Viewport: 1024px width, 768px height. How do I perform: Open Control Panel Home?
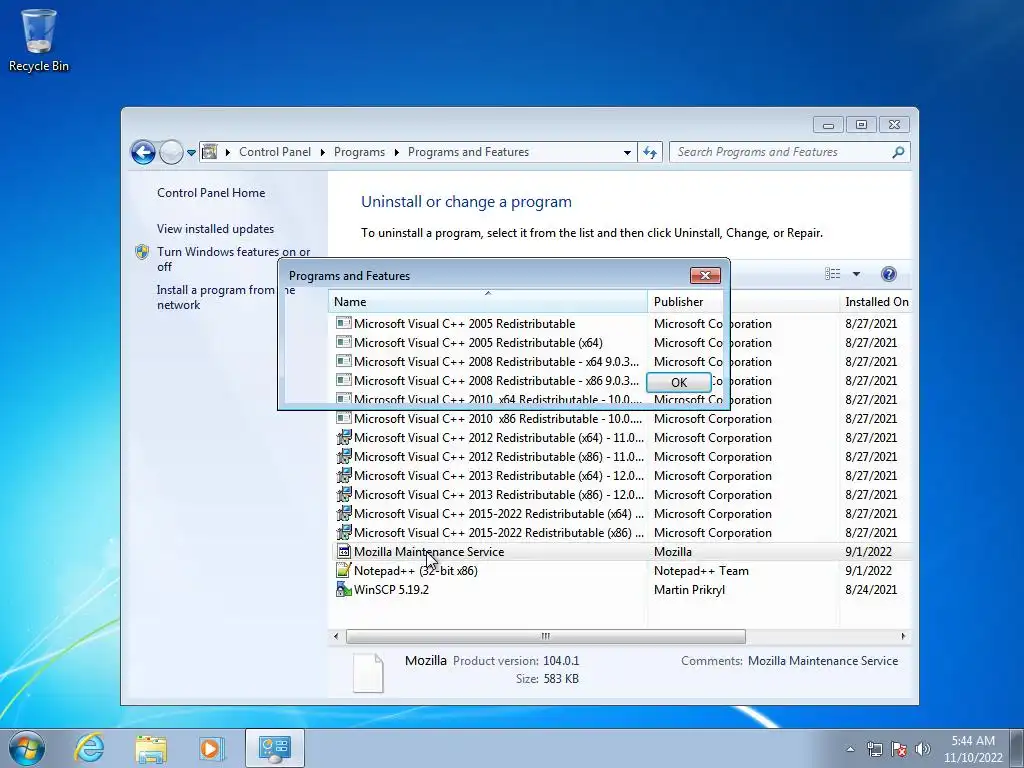coord(211,193)
